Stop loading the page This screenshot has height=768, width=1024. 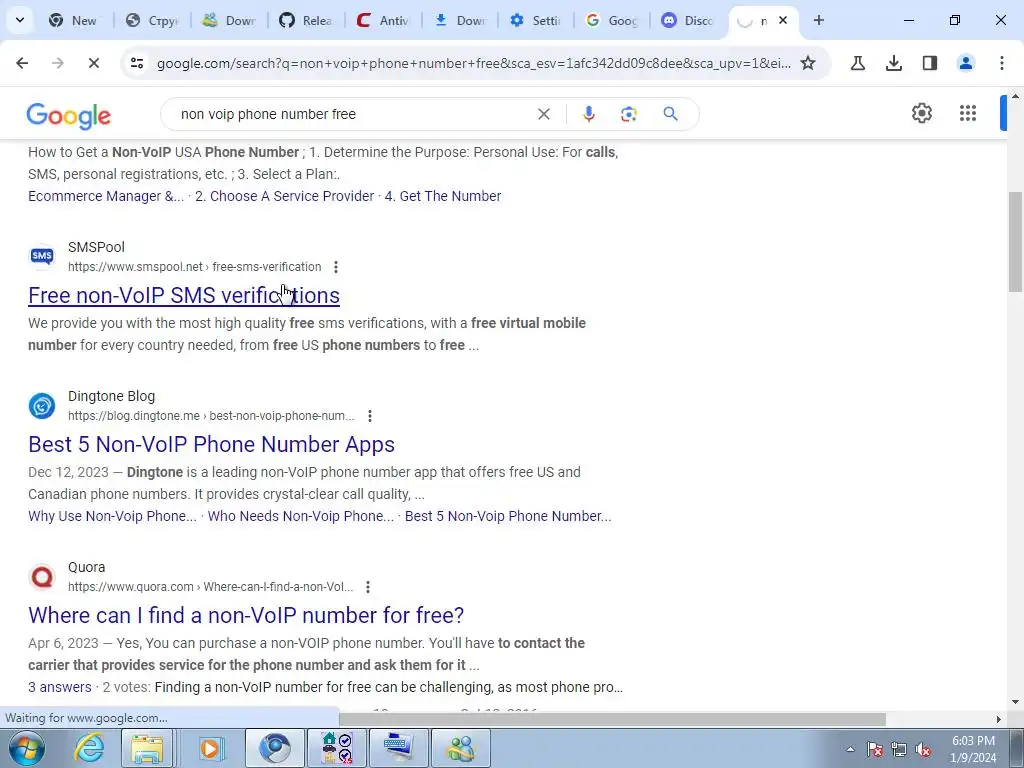pos(93,63)
